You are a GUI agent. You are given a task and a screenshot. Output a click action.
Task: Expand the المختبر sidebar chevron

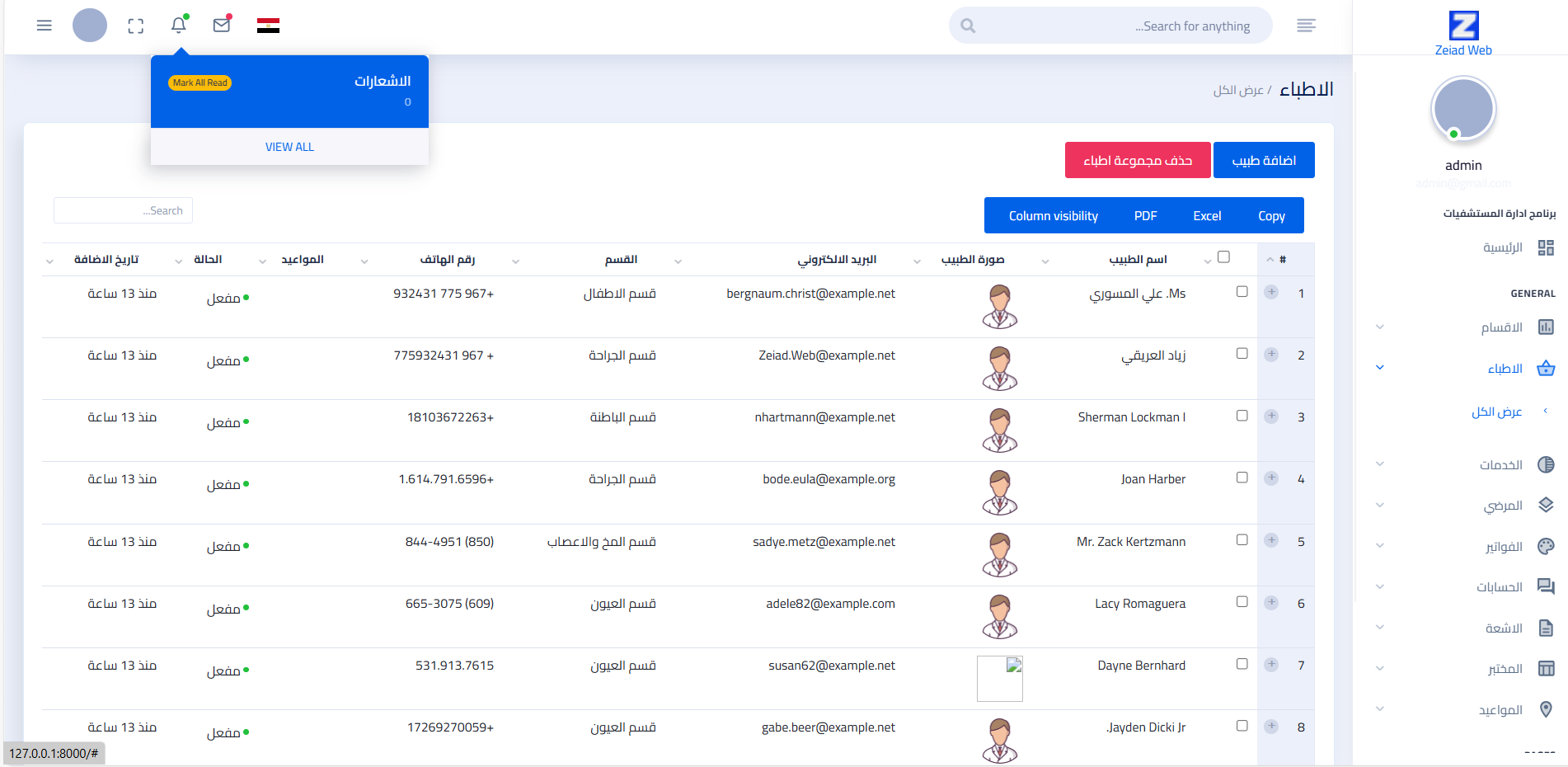click(x=1379, y=668)
